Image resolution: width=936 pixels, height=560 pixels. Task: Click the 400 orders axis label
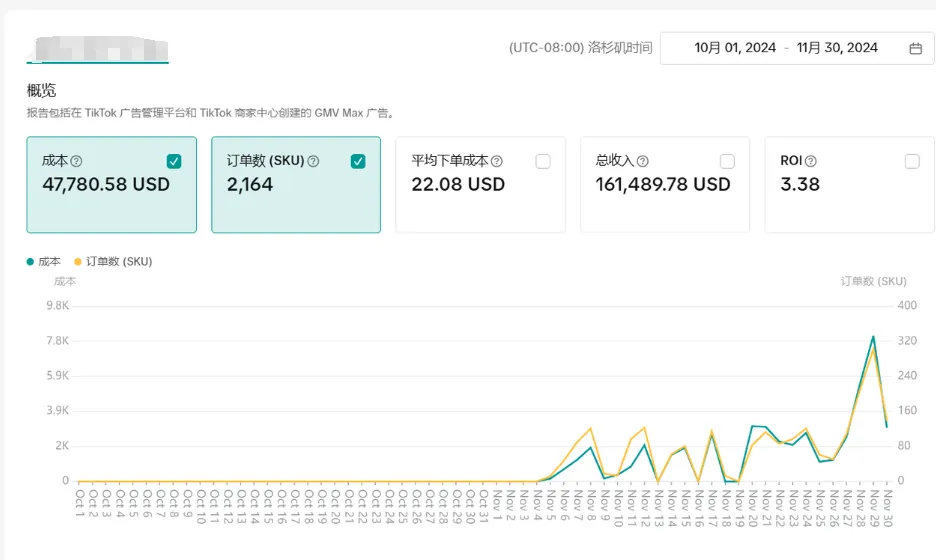[x=907, y=306]
